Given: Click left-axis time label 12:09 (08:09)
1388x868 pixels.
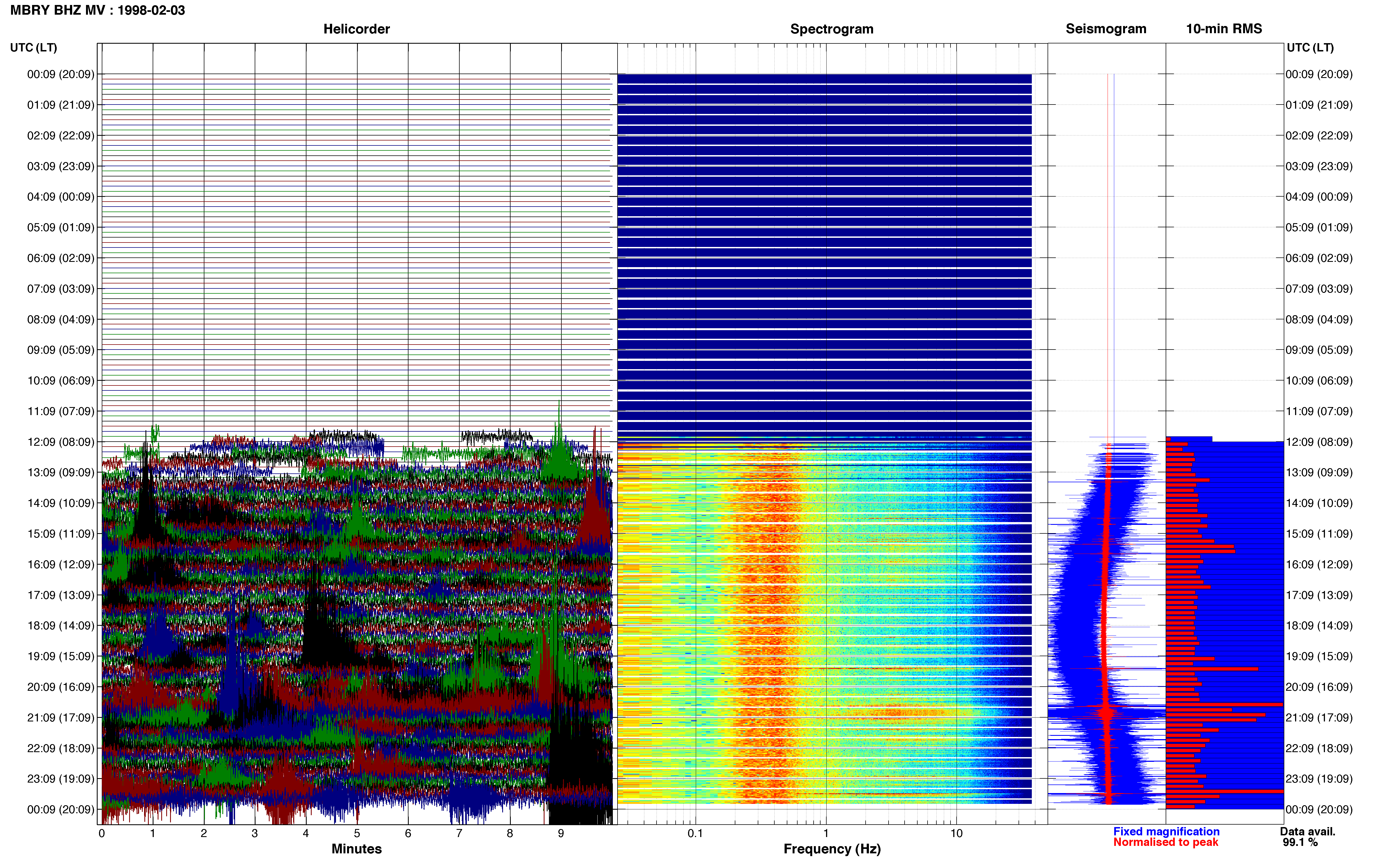Looking at the screenshot, I should coord(61,442).
